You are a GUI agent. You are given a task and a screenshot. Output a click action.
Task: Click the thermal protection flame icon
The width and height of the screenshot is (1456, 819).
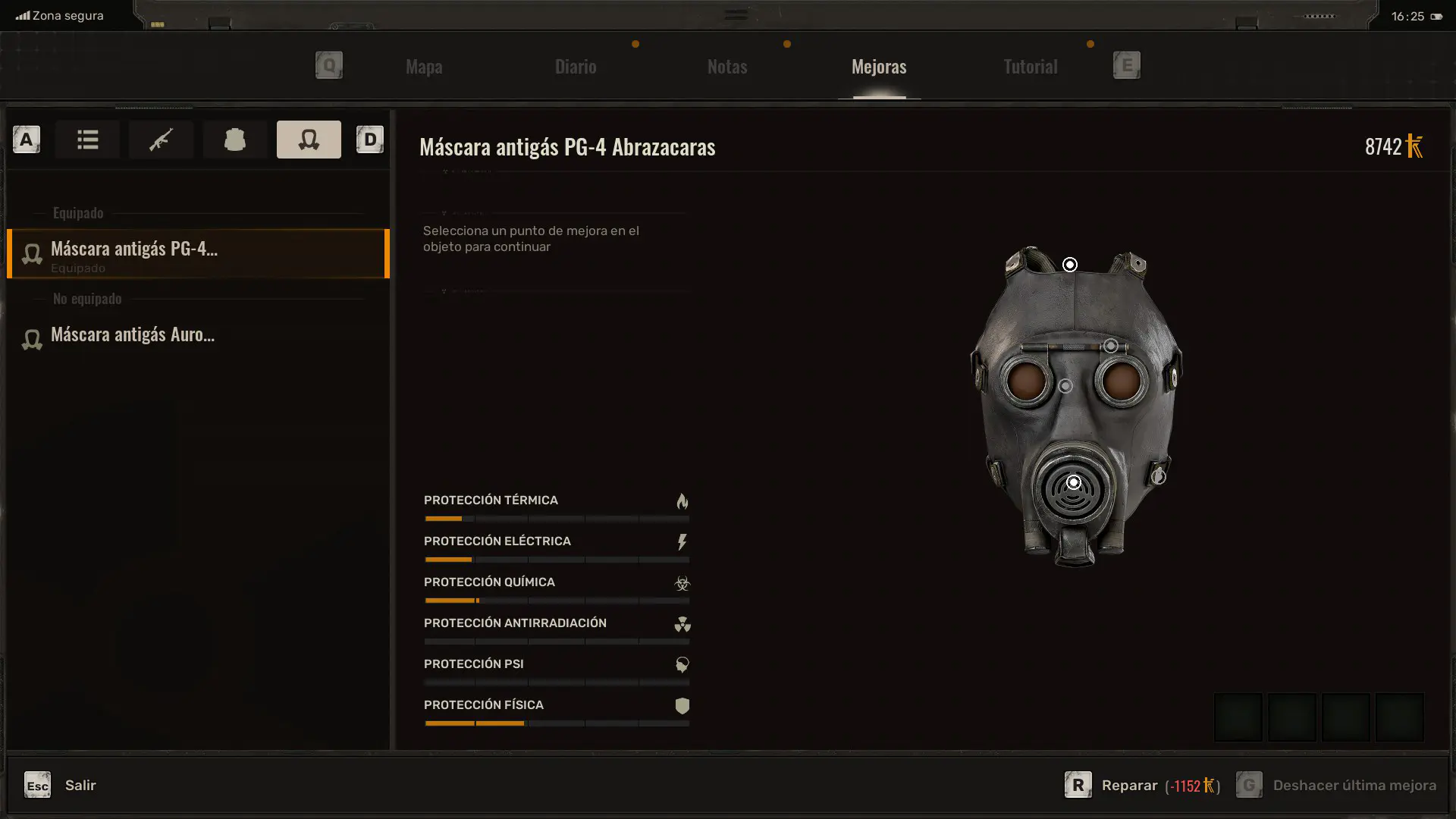[x=682, y=501]
